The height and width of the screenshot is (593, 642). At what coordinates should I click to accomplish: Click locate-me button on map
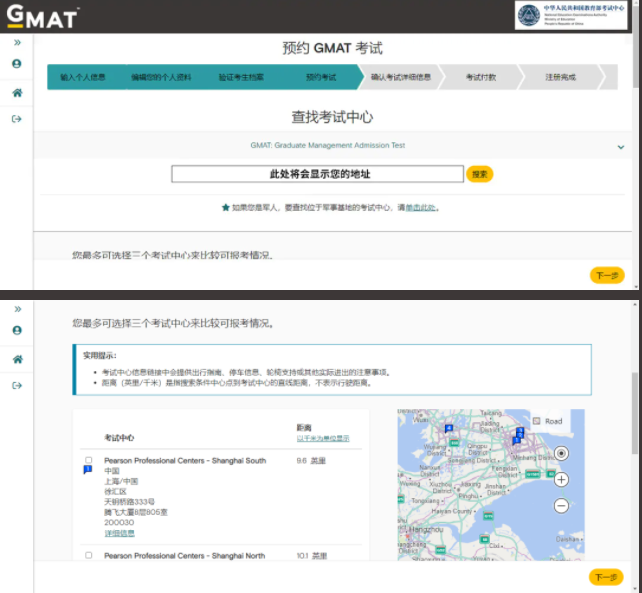561,453
